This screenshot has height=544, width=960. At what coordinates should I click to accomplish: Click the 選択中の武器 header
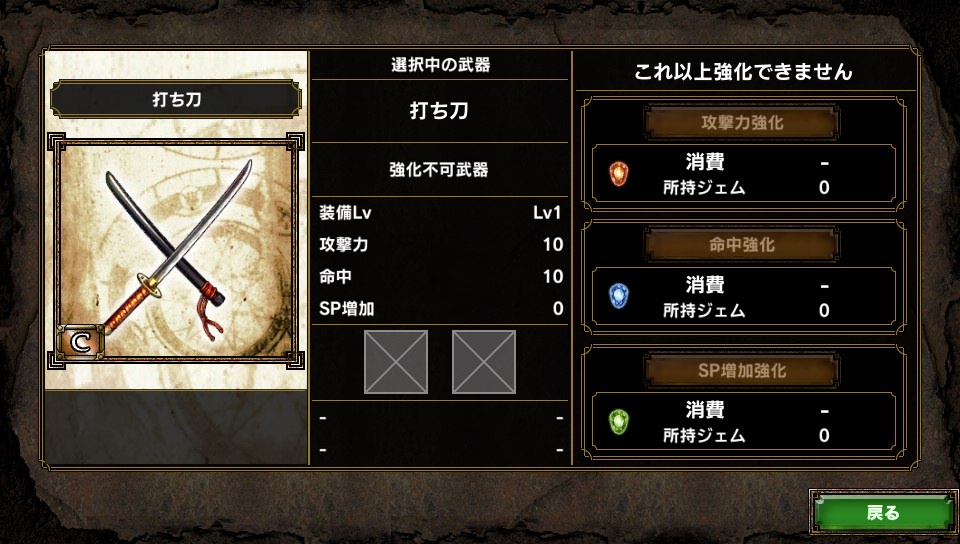tap(440, 65)
